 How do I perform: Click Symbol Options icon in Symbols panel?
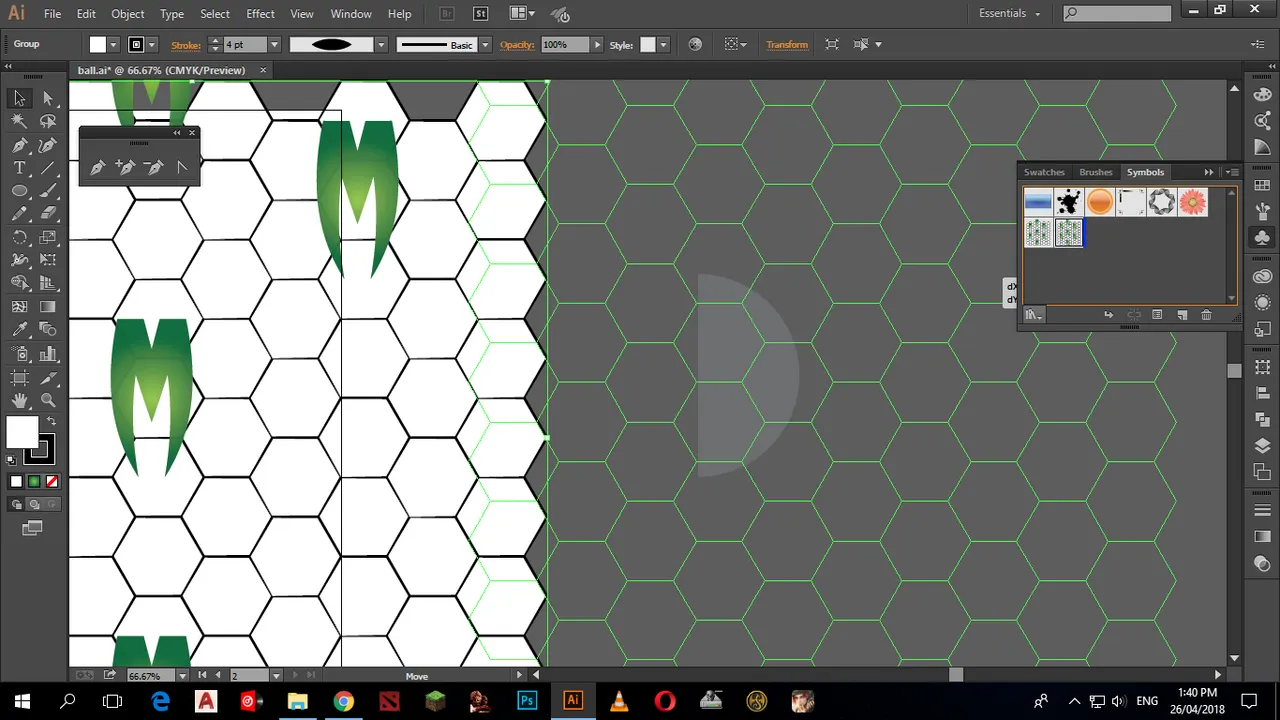click(x=1157, y=315)
